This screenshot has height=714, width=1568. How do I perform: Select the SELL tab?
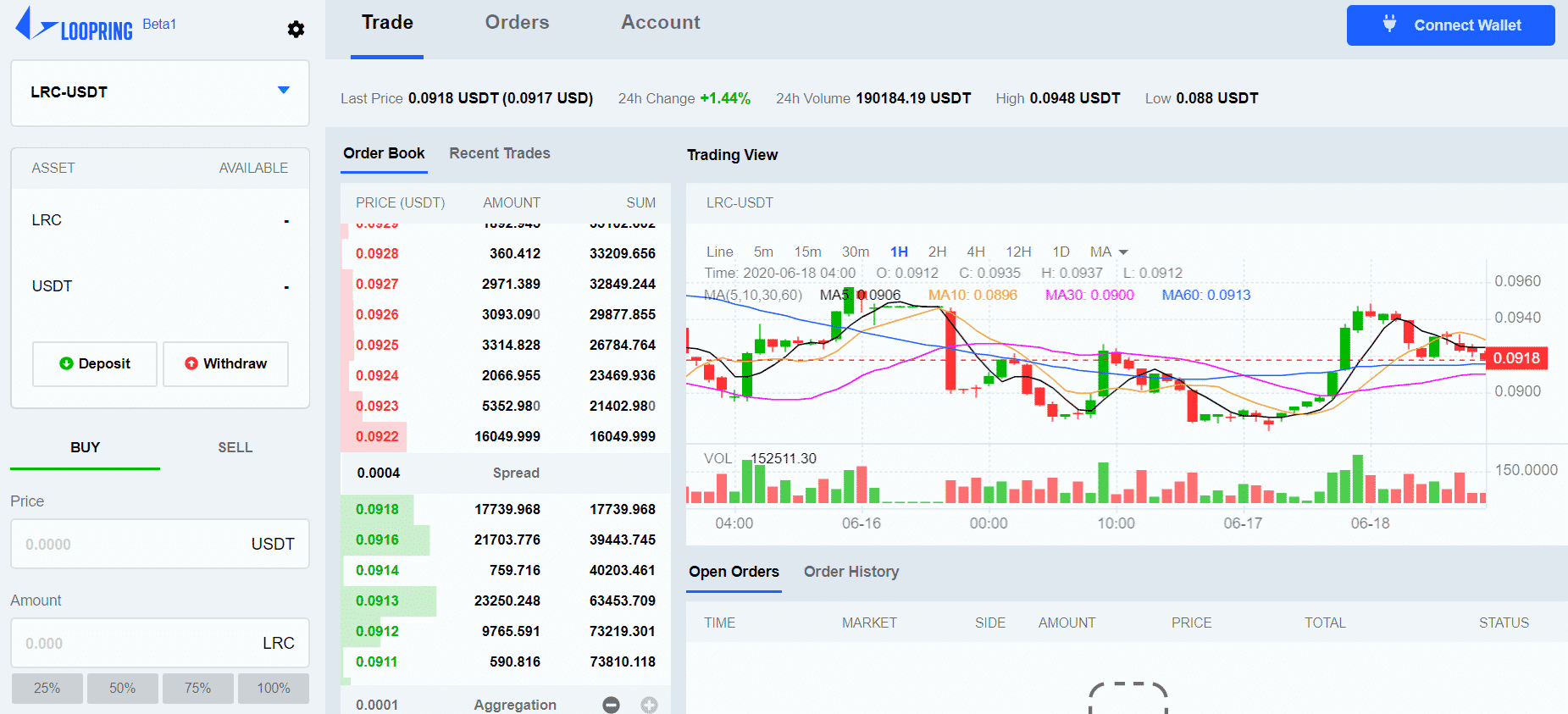click(x=235, y=447)
